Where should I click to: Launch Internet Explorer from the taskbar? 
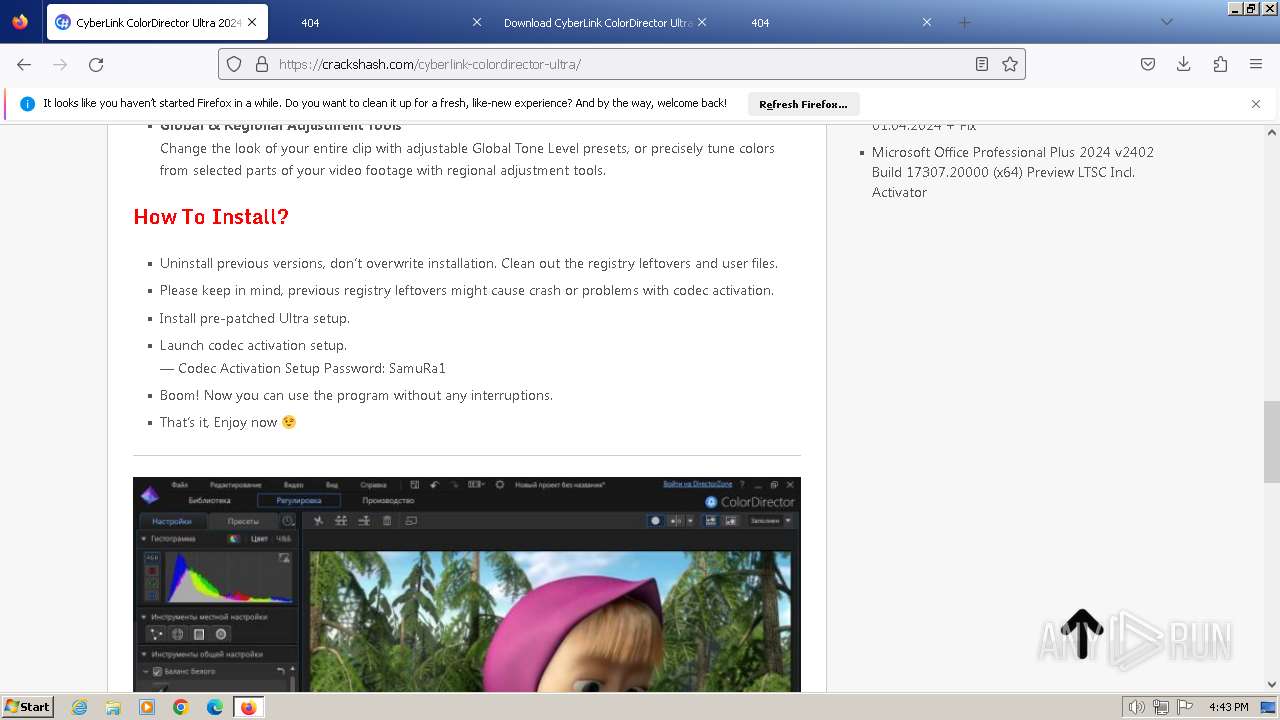(80, 707)
